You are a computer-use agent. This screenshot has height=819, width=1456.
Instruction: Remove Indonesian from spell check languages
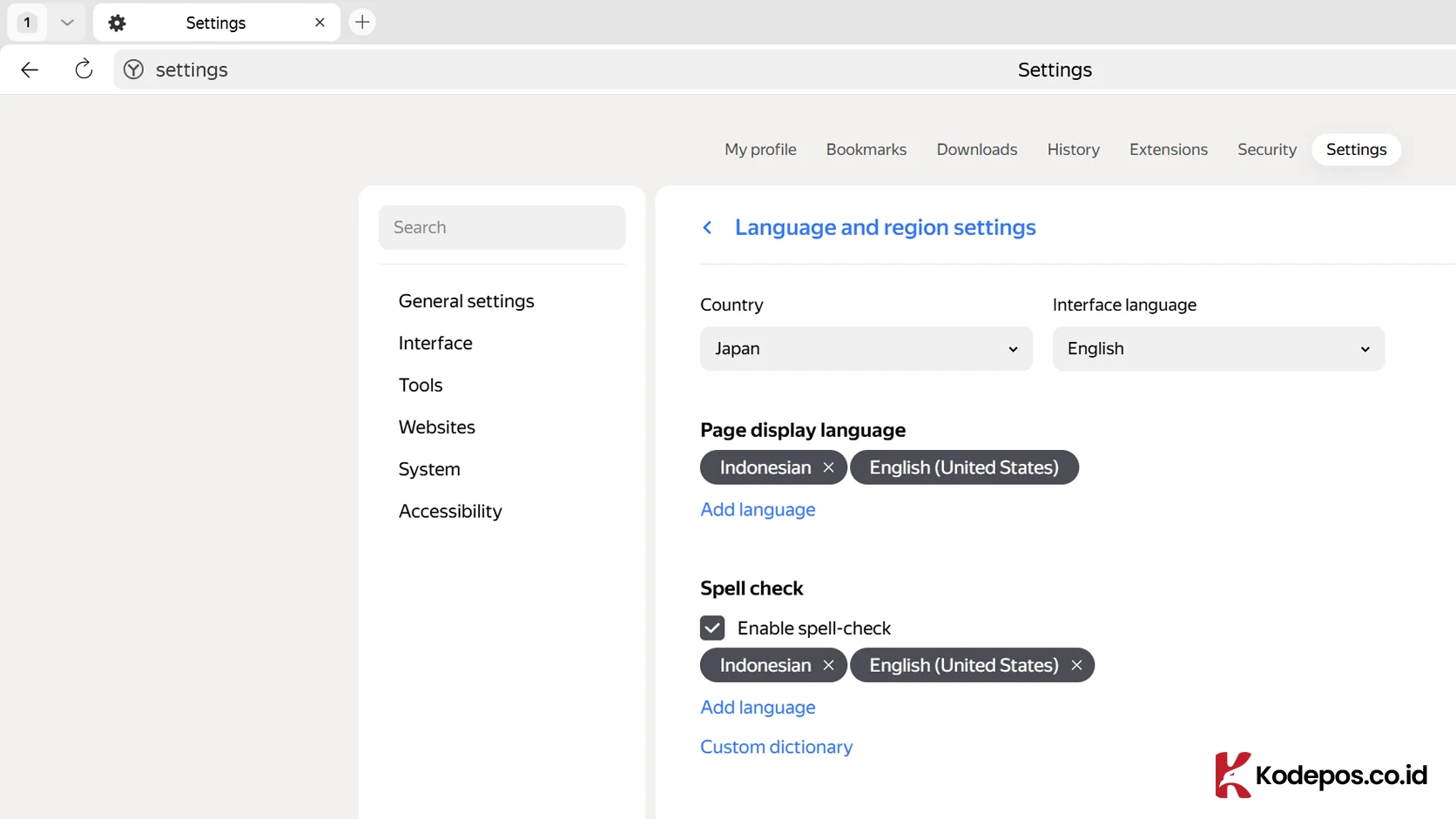point(828,665)
